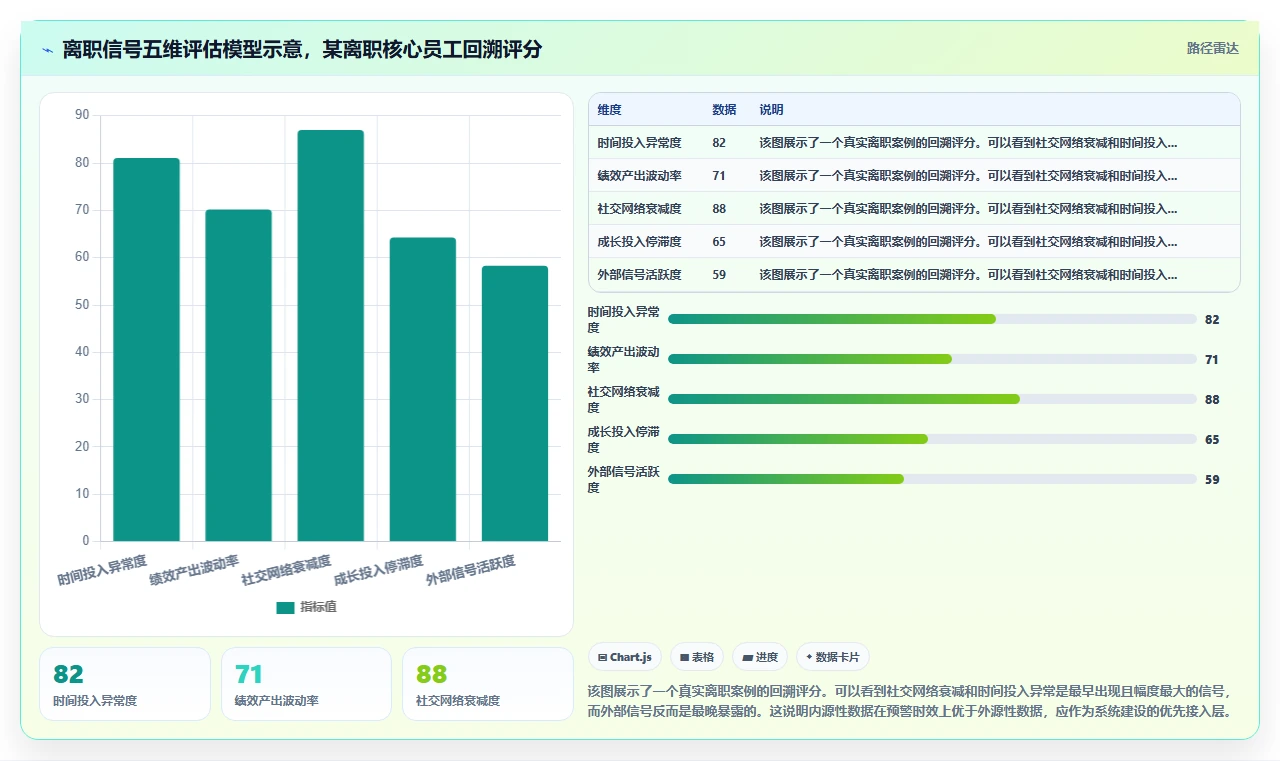The height and width of the screenshot is (761, 1280).
Task: Click the description for the 外部信号活跃度 row
Action: pos(968,275)
